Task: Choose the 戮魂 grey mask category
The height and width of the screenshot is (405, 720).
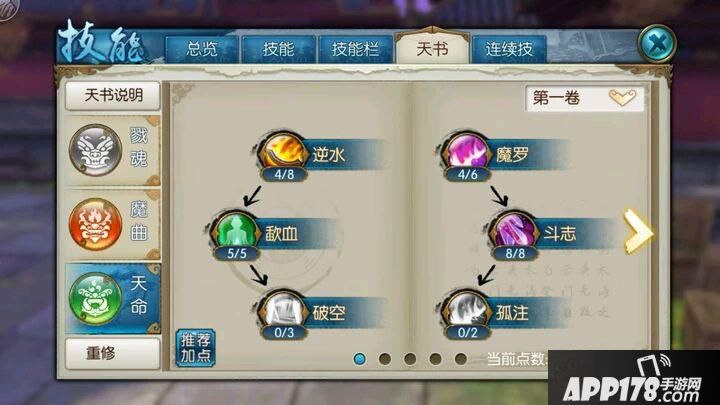Action: pos(113,150)
